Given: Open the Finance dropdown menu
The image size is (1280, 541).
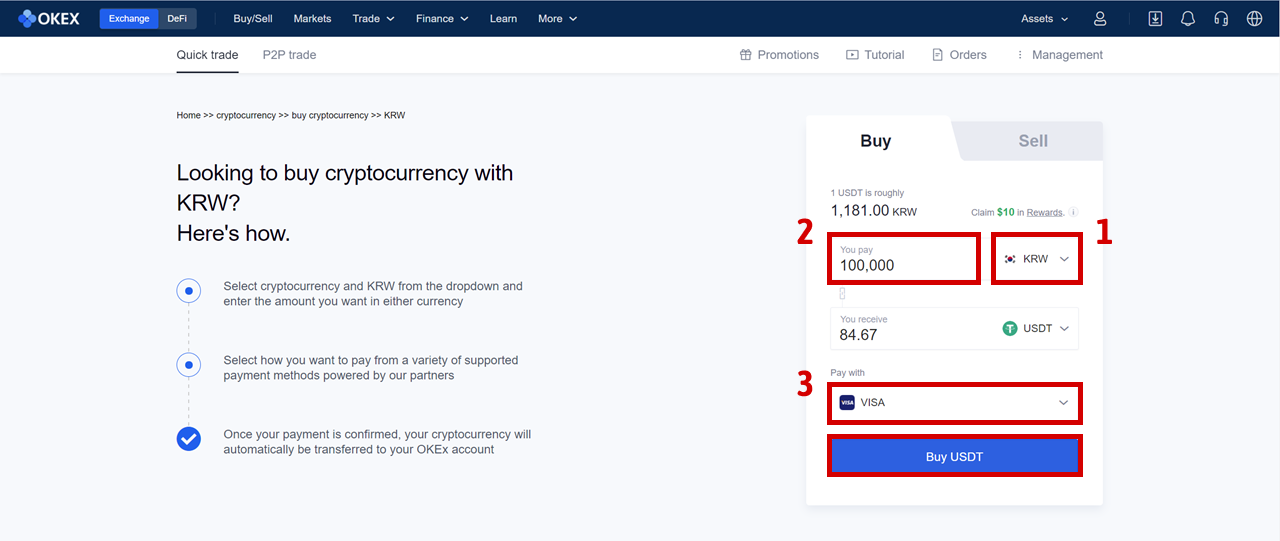Looking at the screenshot, I should [x=443, y=18].
